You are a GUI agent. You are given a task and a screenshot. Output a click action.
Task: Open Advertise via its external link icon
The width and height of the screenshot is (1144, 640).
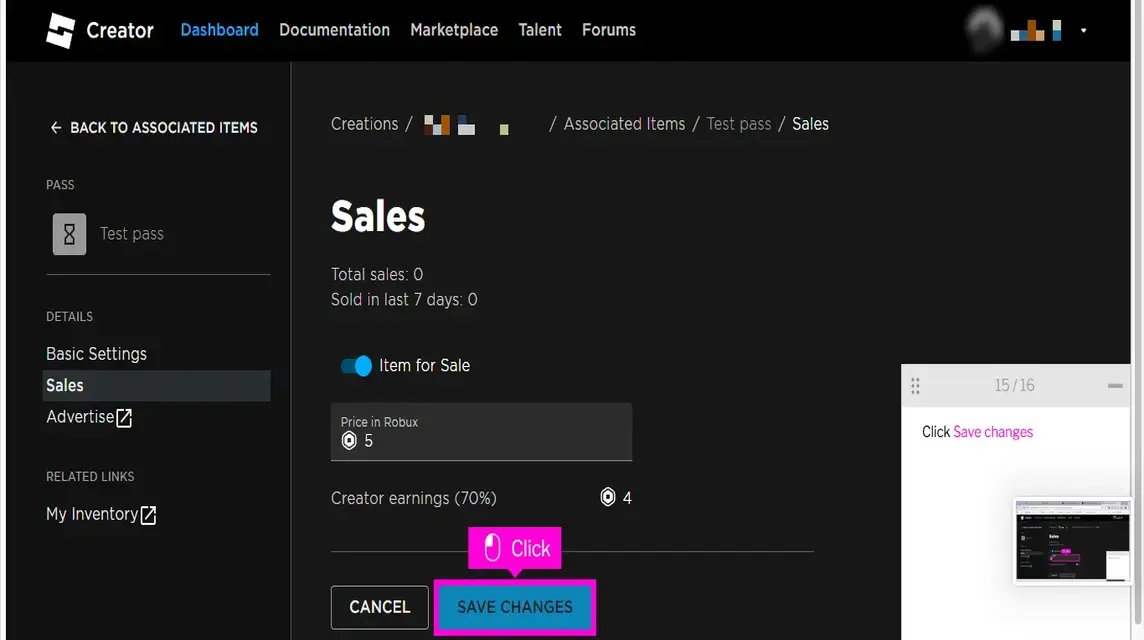124,417
